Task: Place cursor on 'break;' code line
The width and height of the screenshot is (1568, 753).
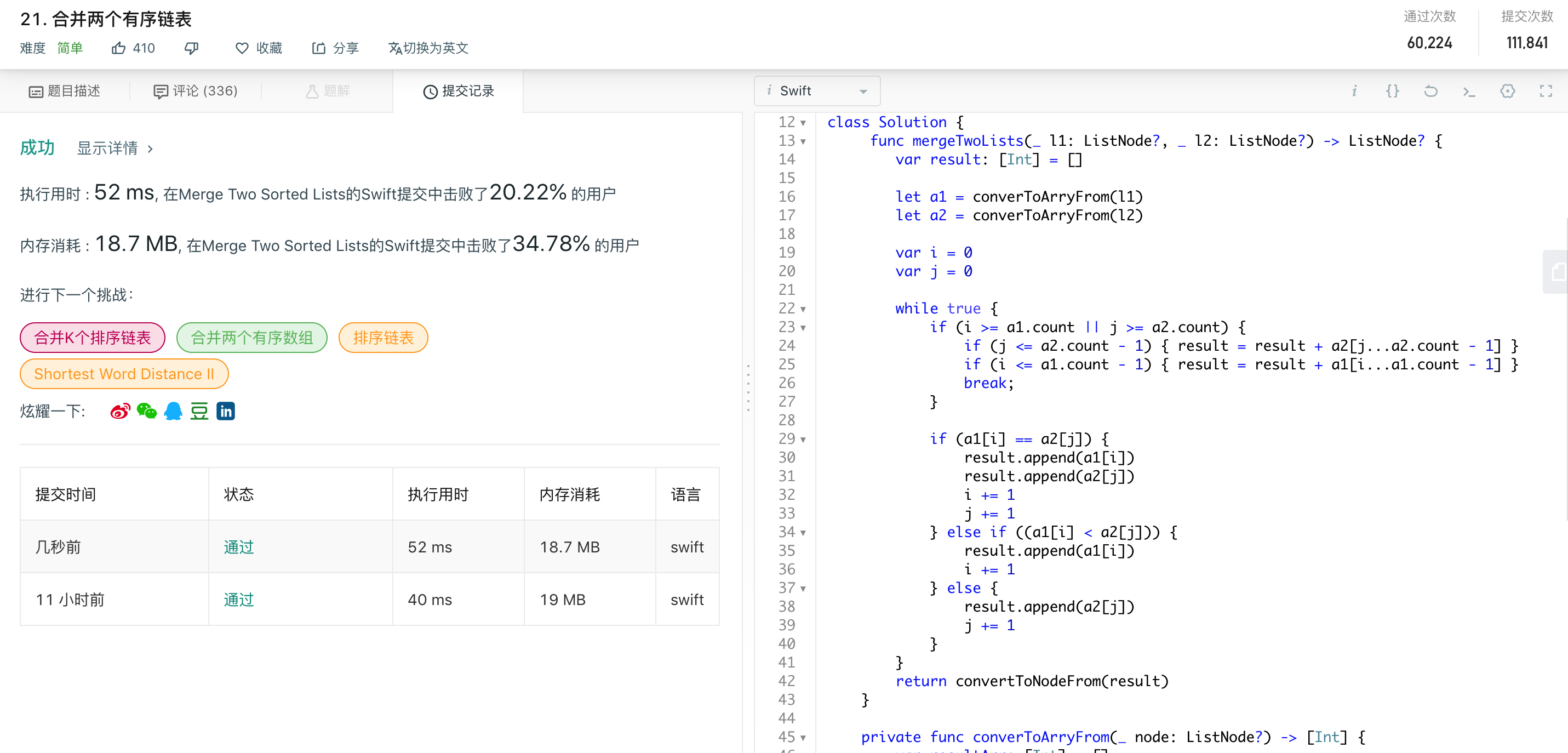Action: pyautogui.click(x=988, y=384)
